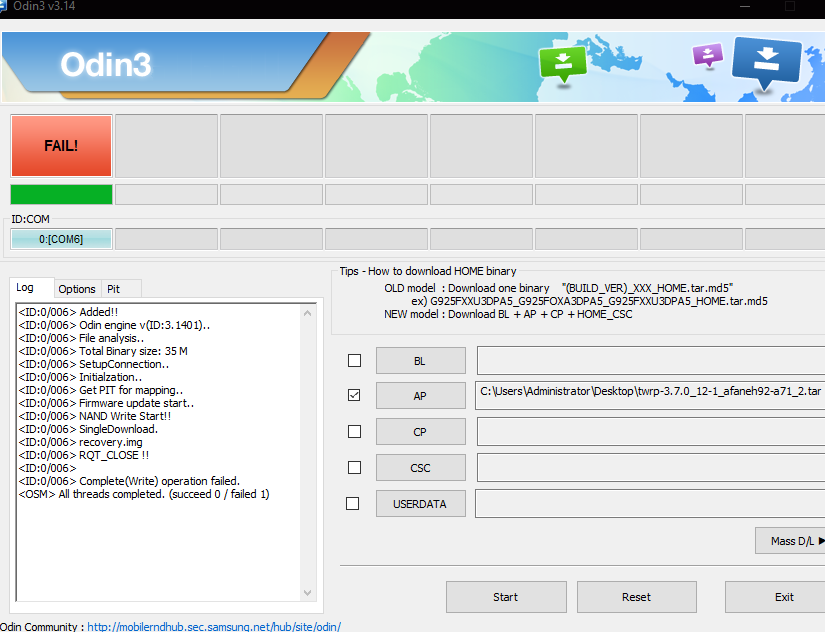825x632 pixels.
Task: Click the green download icon in banner
Action: pos(562,64)
